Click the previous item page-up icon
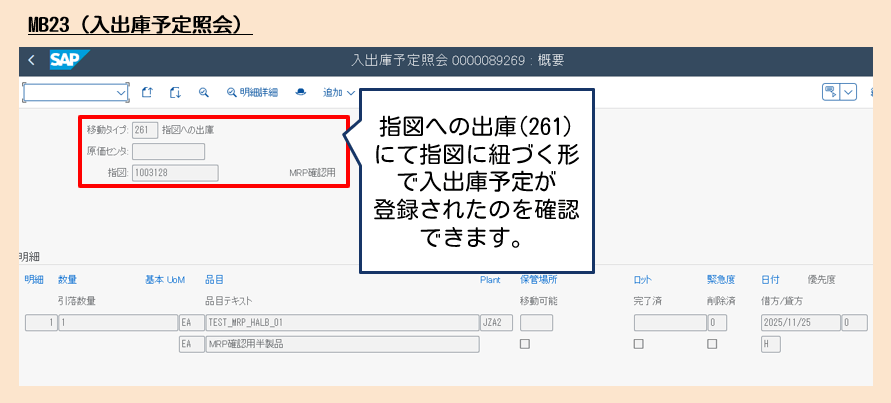 [147, 93]
